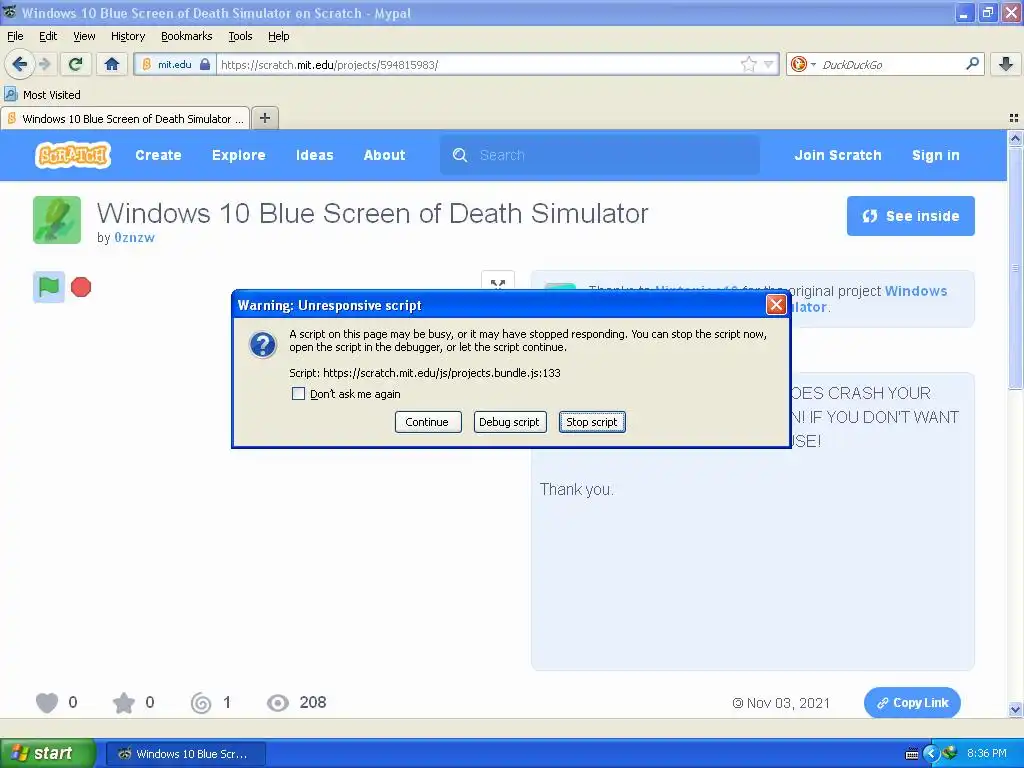Reload the current page

(75, 64)
